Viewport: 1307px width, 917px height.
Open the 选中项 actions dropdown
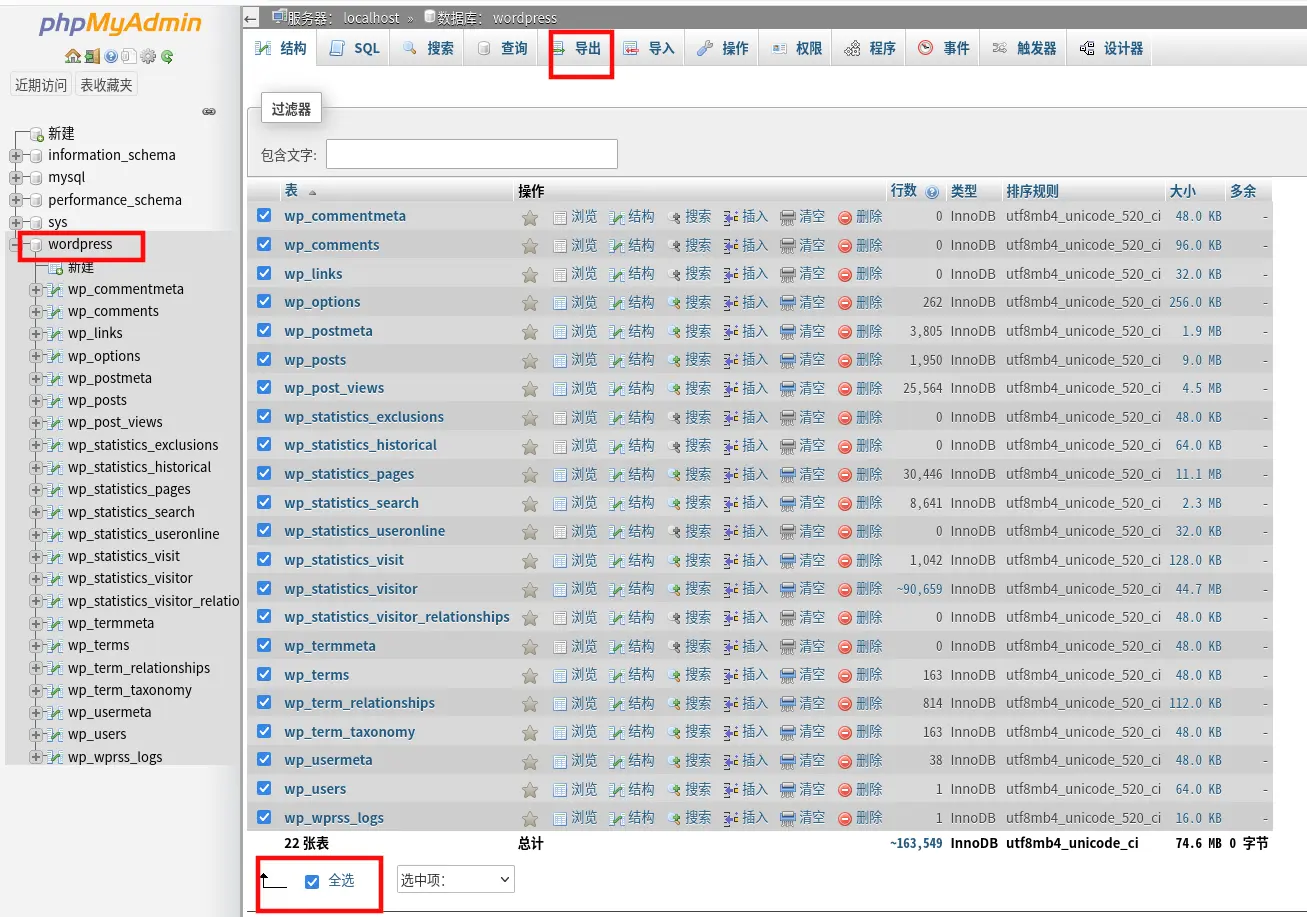click(x=456, y=880)
